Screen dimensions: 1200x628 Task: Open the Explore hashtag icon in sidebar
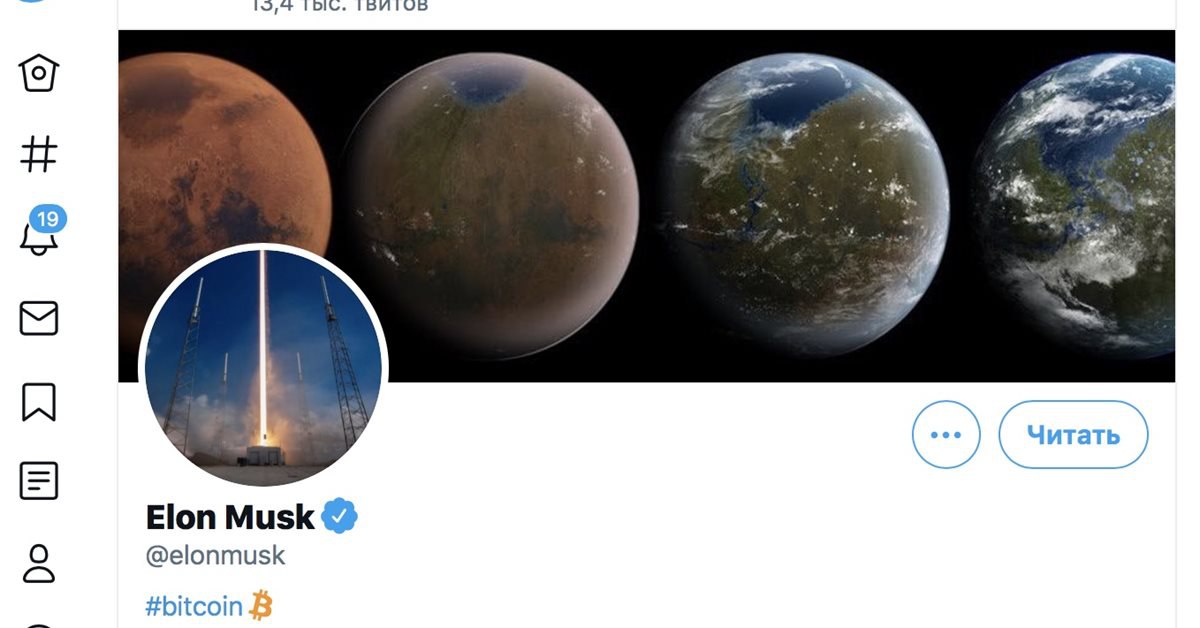coord(39,154)
